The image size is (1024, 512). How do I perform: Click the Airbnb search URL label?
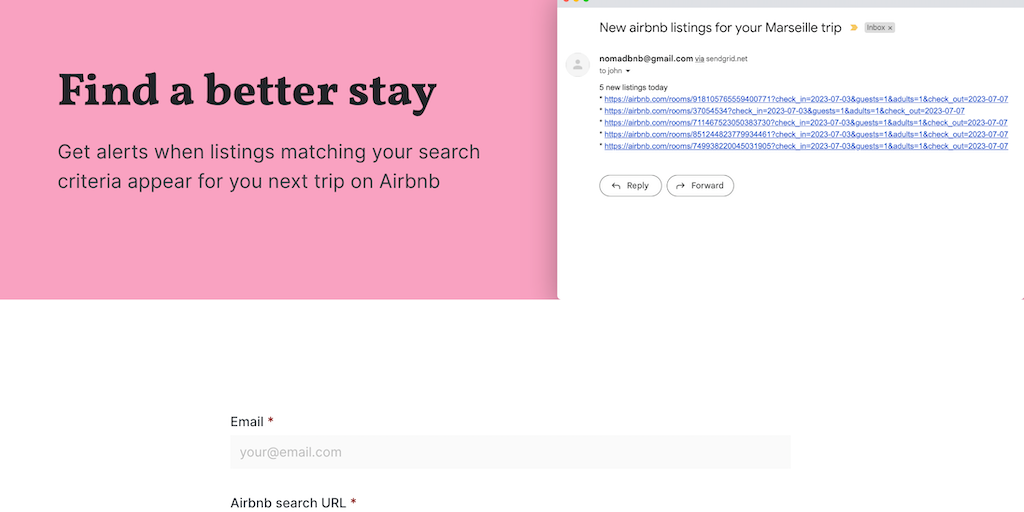[288, 503]
